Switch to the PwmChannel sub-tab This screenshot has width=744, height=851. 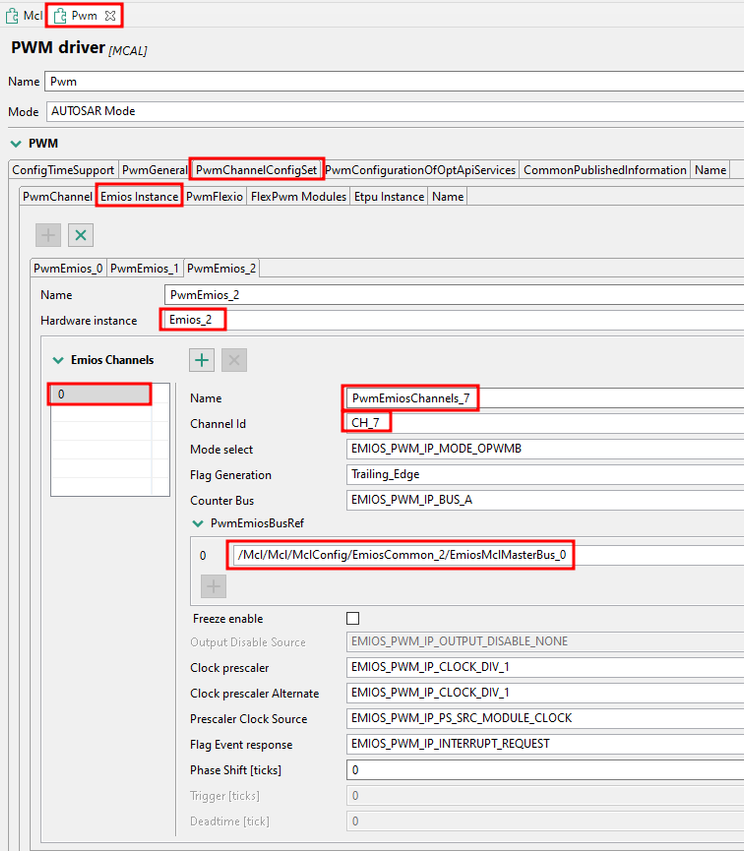click(58, 196)
